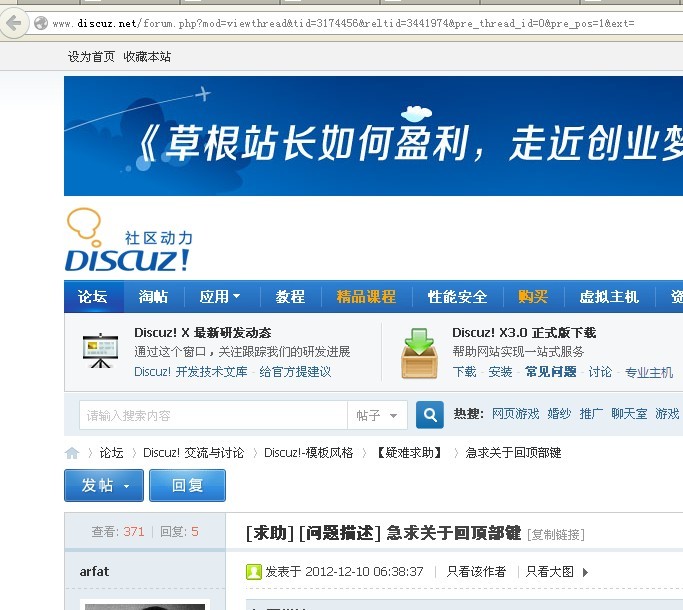Click 只看大图 link

(x=549, y=572)
